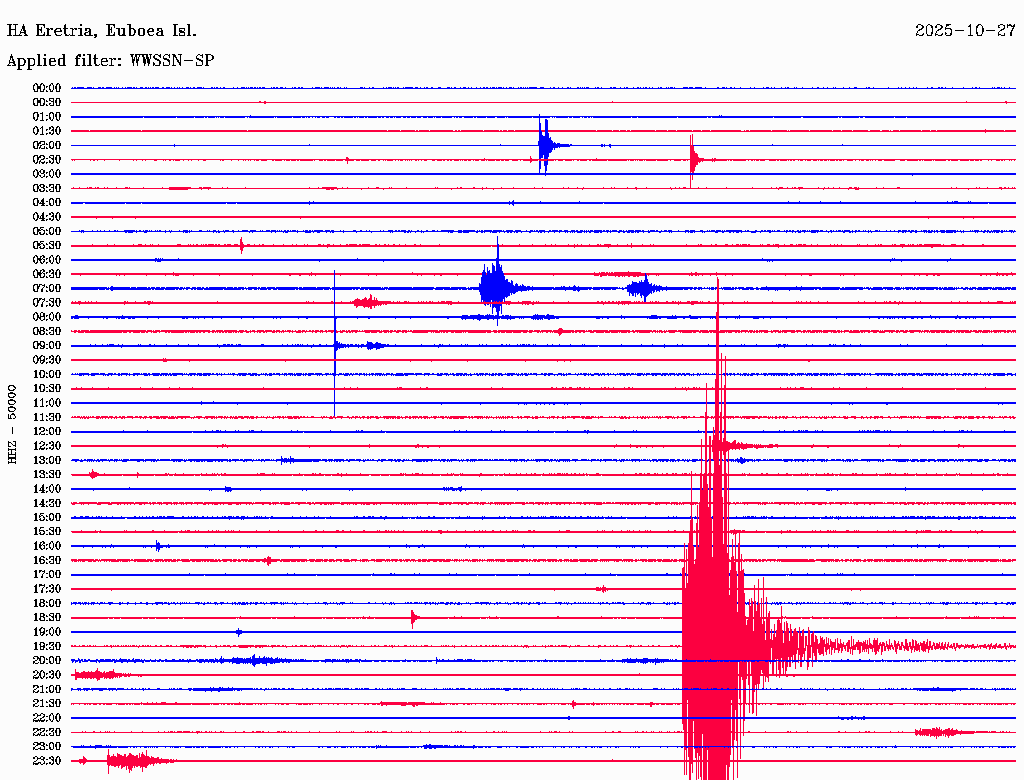The image size is (1024, 780).
Task: Click the blue seismic event on the 02:00 trace
Action: (x=547, y=145)
